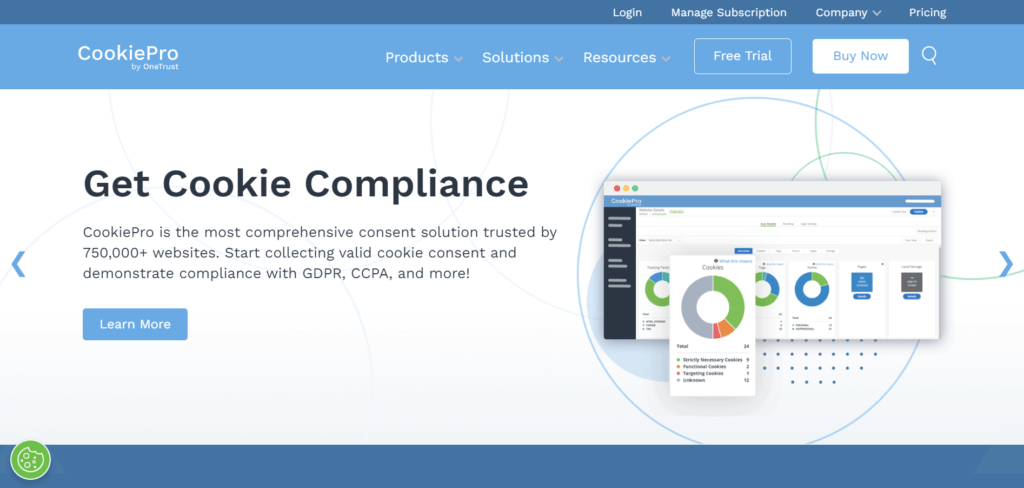Advance carousel with right arrow
Image resolution: width=1024 pixels, height=488 pixels.
1005,264
